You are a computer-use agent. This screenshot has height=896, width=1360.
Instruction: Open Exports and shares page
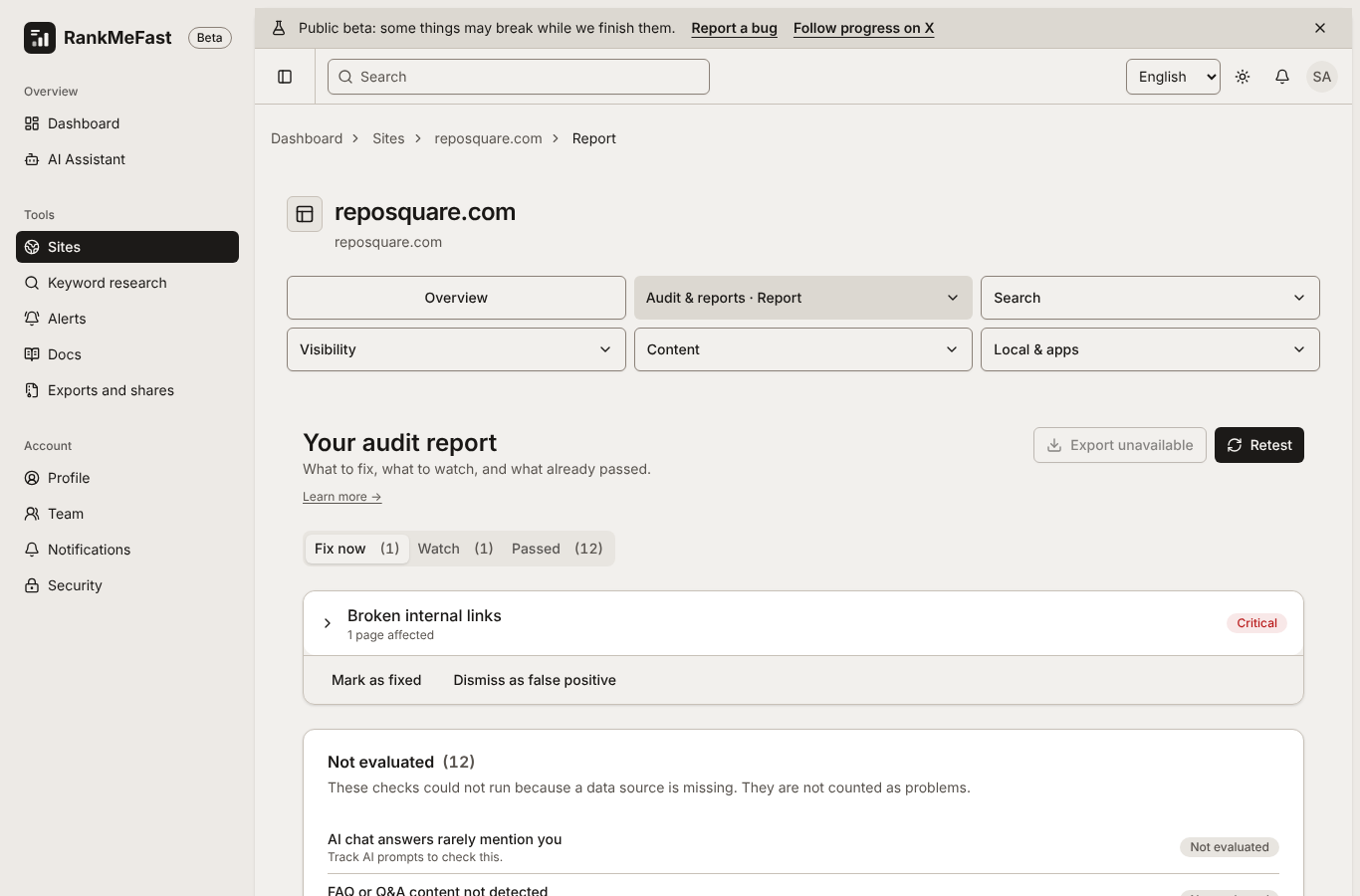pos(127,390)
